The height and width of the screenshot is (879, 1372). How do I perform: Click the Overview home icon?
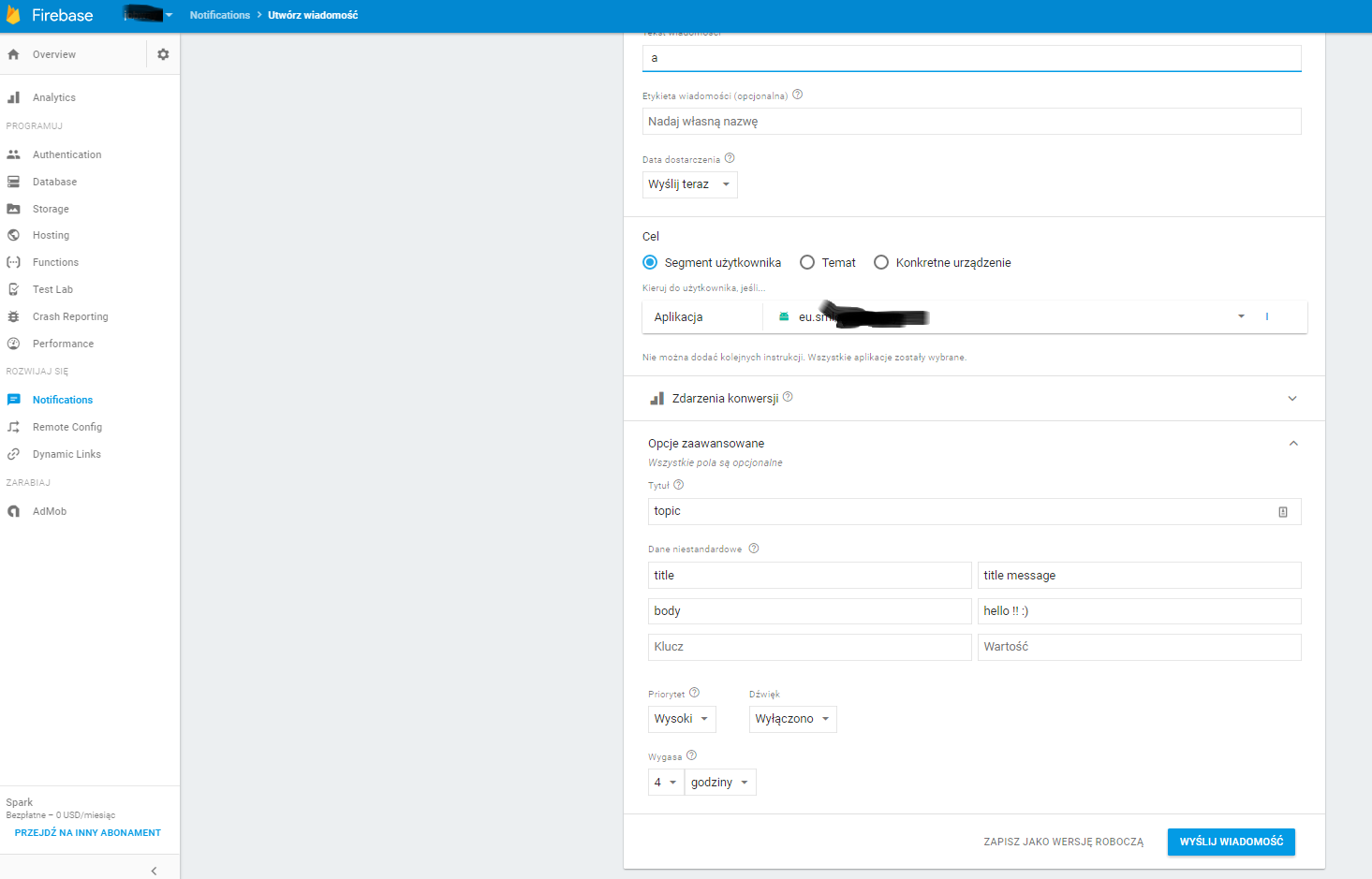pyautogui.click(x=13, y=54)
